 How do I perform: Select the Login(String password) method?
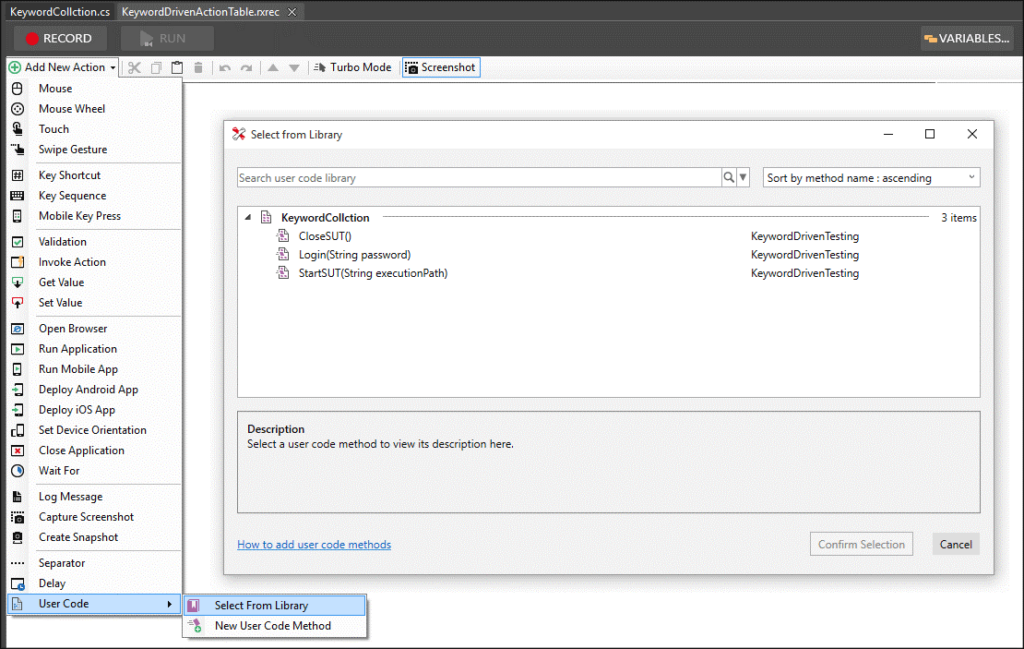click(x=355, y=255)
